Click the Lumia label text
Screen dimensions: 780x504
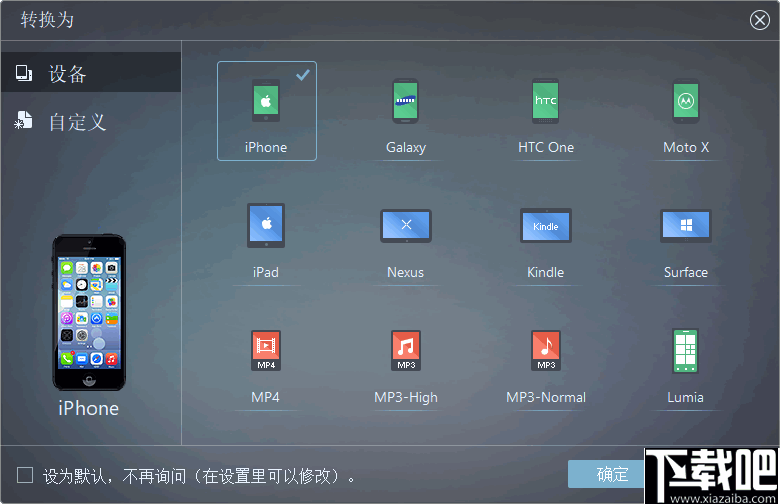tap(685, 397)
